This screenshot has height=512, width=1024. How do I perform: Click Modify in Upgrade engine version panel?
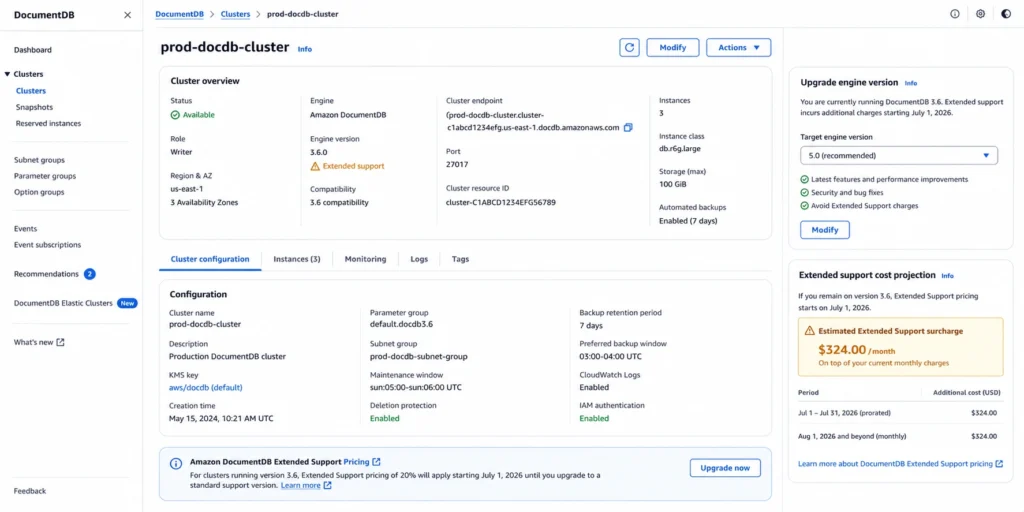(x=825, y=230)
